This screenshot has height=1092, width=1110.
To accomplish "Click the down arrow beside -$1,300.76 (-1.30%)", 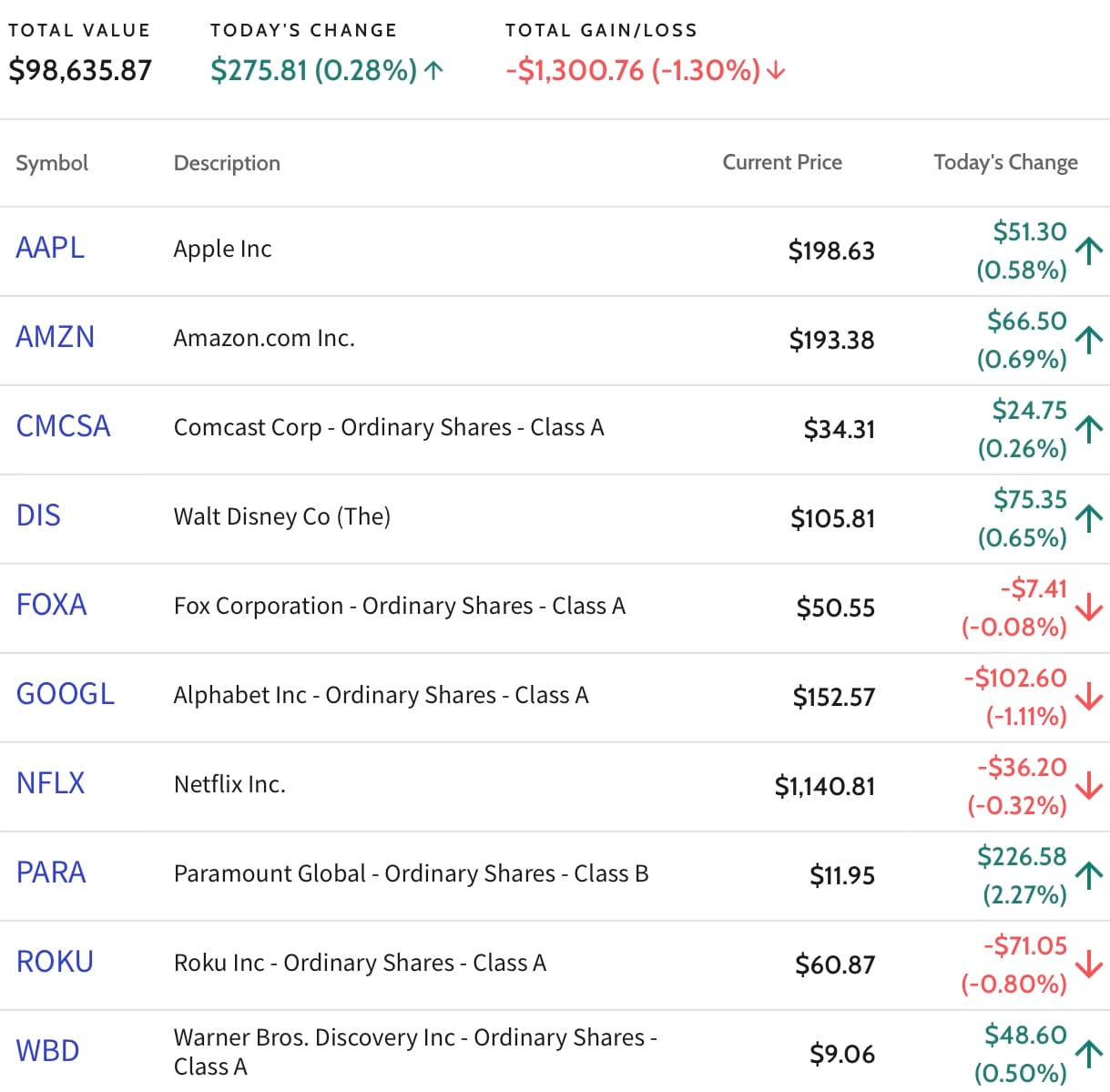I will coord(776,70).
